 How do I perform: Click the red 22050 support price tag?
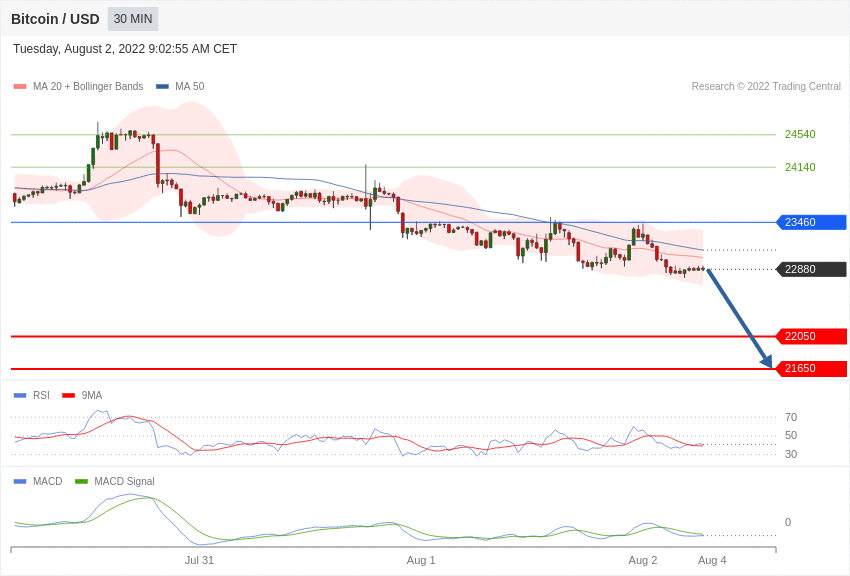tap(812, 336)
